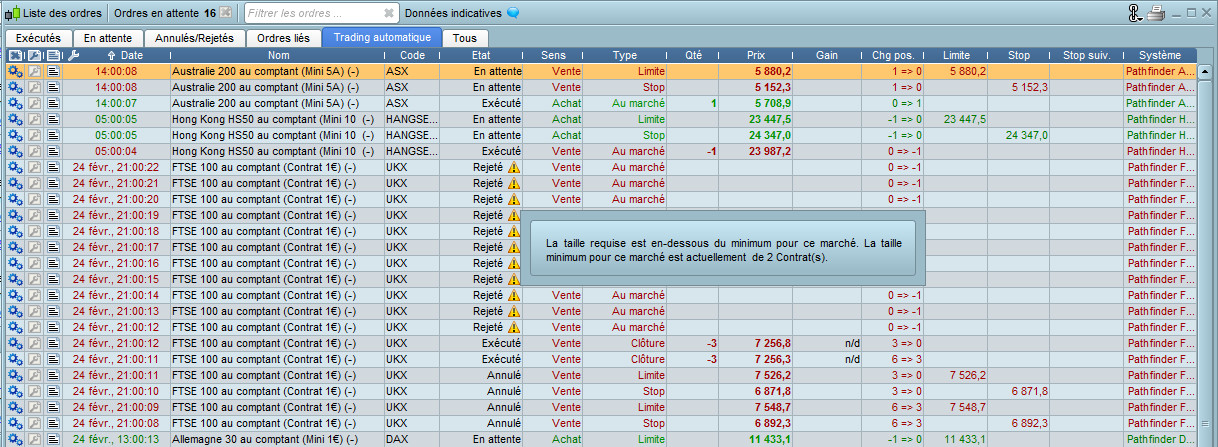This screenshot has height=447, width=1218.
Task: Open the Annulés/Rejetés tab
Action: [x=195, y=38]
